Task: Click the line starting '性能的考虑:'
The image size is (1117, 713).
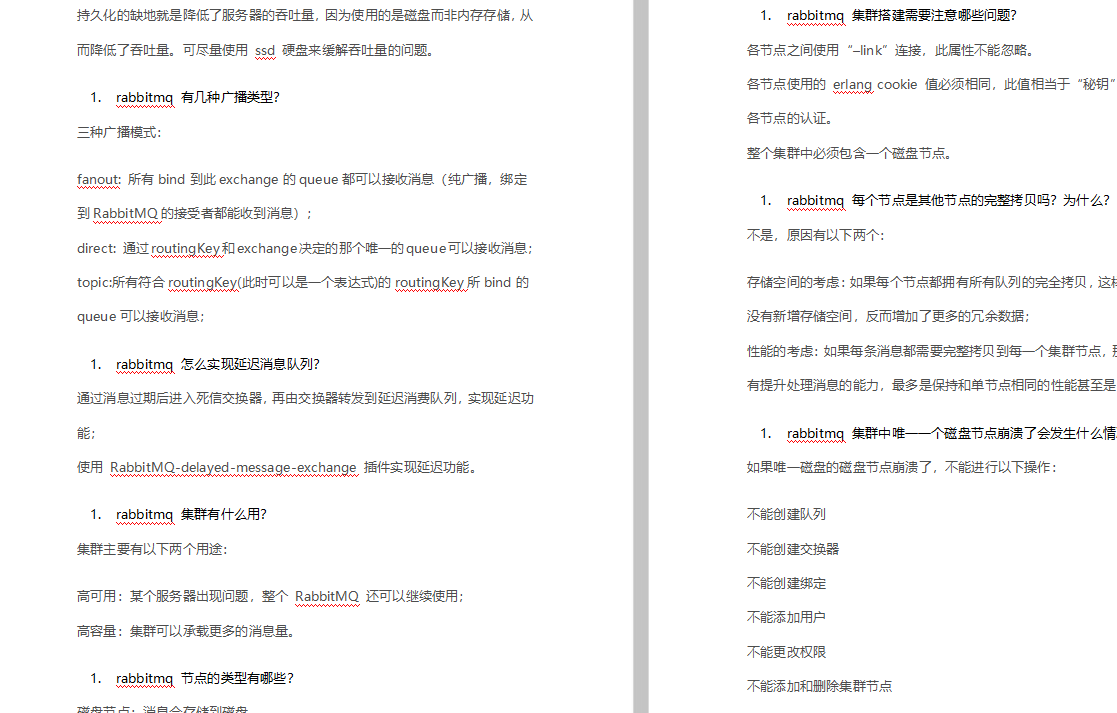Action: 932,351
